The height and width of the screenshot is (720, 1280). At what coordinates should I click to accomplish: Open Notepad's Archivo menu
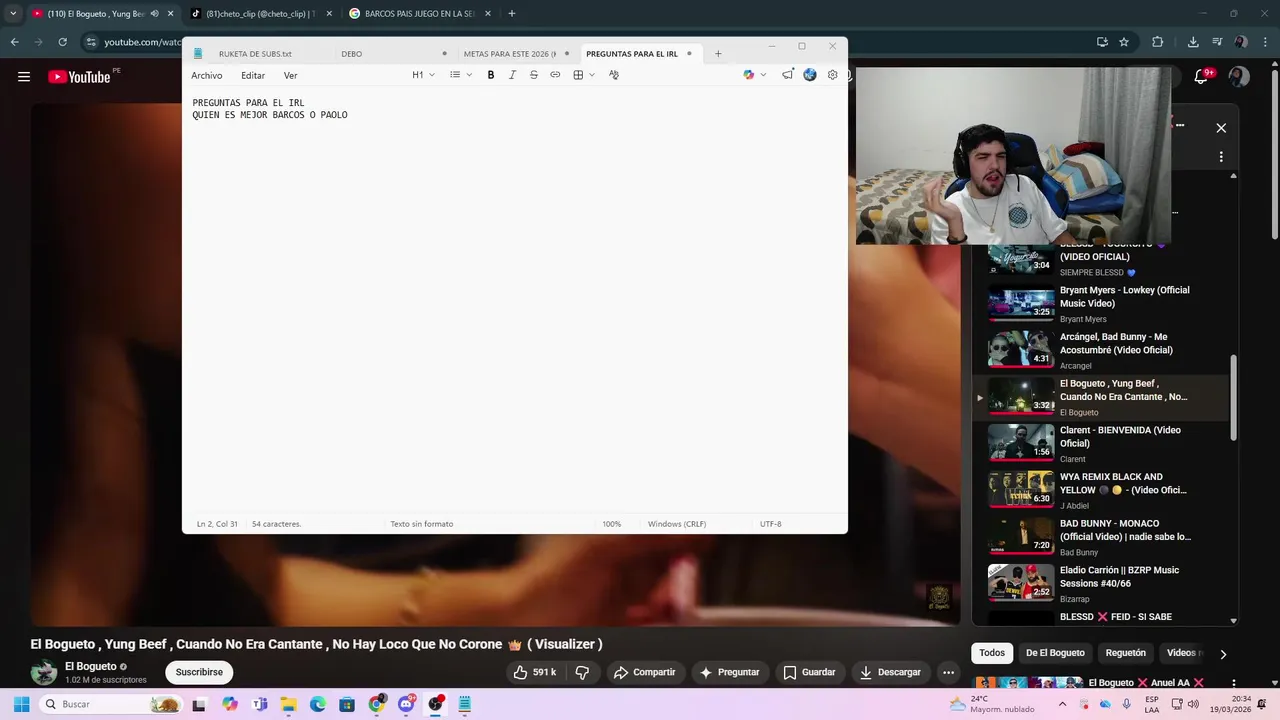tap(207, 75)
